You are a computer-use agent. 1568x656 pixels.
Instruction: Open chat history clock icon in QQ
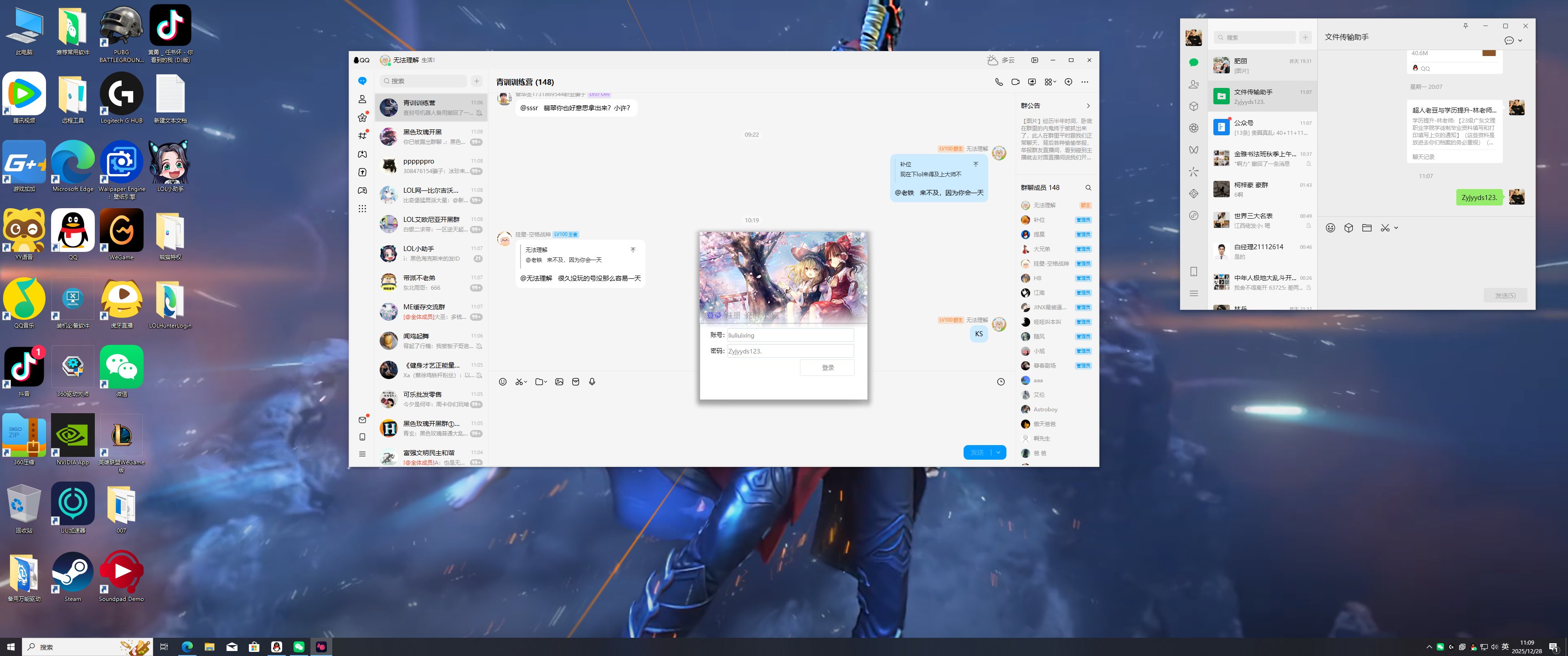click(1001, 382)
